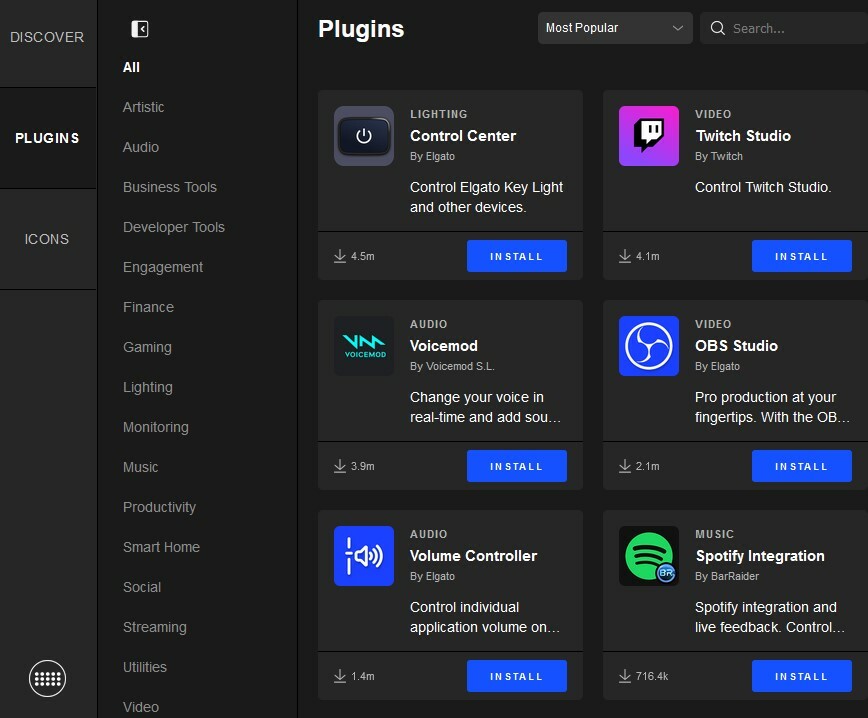Show All plugin categories
This screenshot has height=718, width=868.
[131, 68]
